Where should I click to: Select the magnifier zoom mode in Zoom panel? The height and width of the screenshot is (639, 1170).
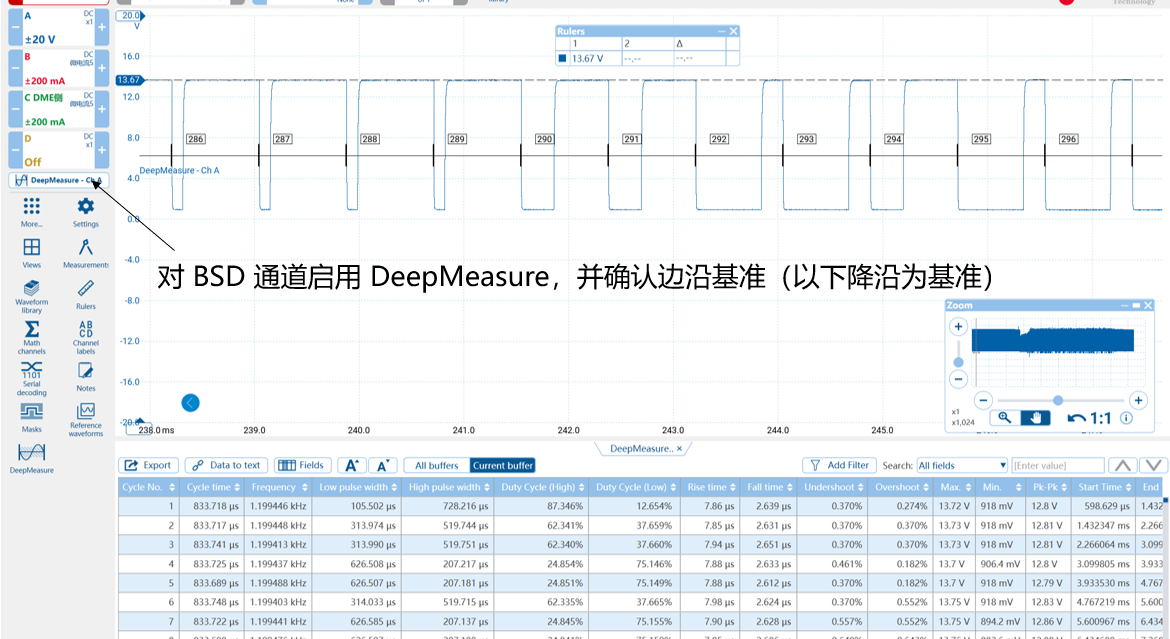click(1004, 418)
